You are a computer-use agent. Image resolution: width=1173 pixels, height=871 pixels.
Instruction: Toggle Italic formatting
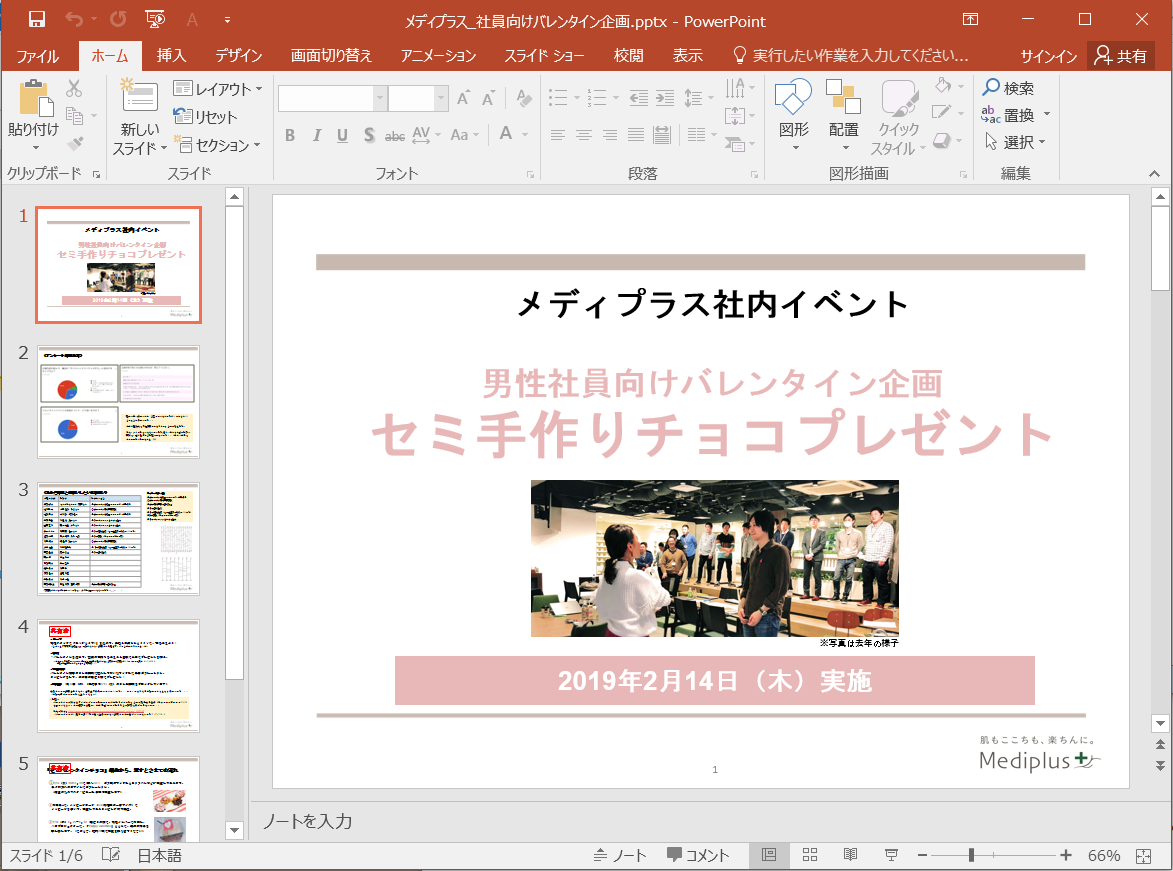(316, 135)
